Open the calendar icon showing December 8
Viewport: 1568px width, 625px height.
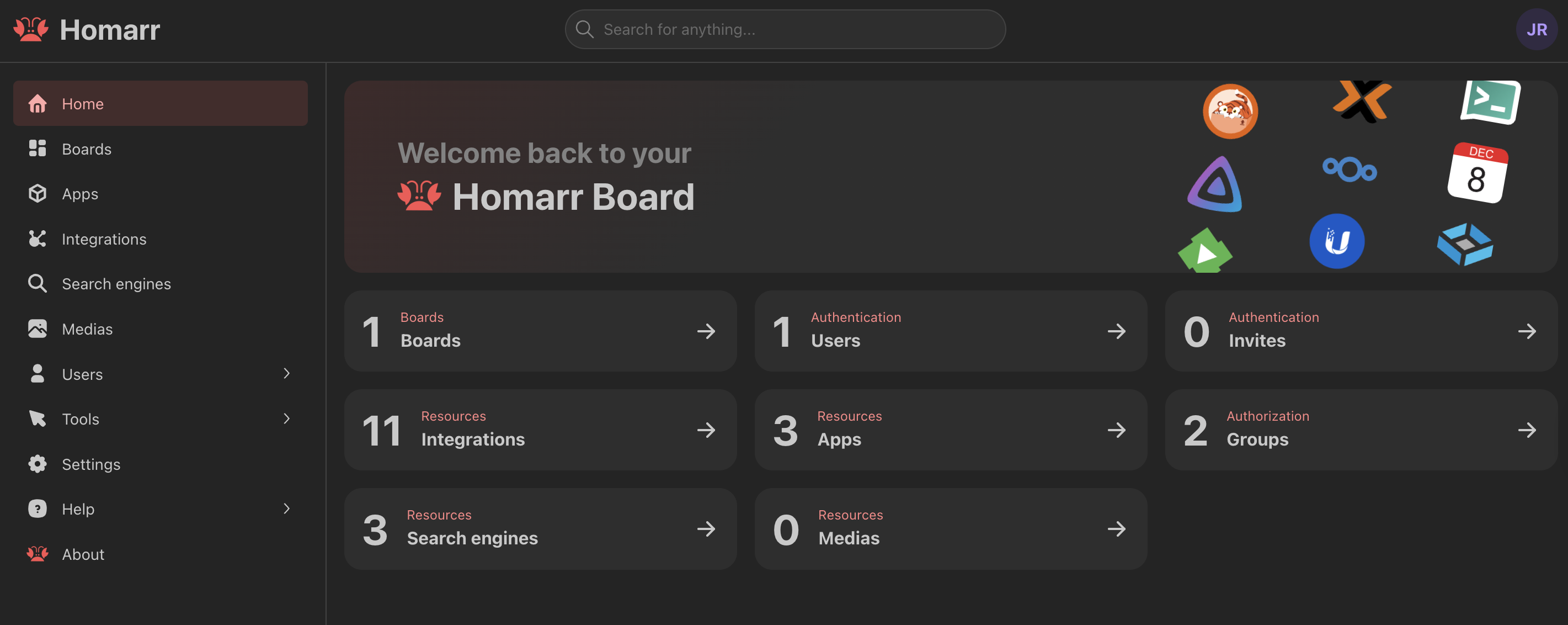pos(1479,172)
